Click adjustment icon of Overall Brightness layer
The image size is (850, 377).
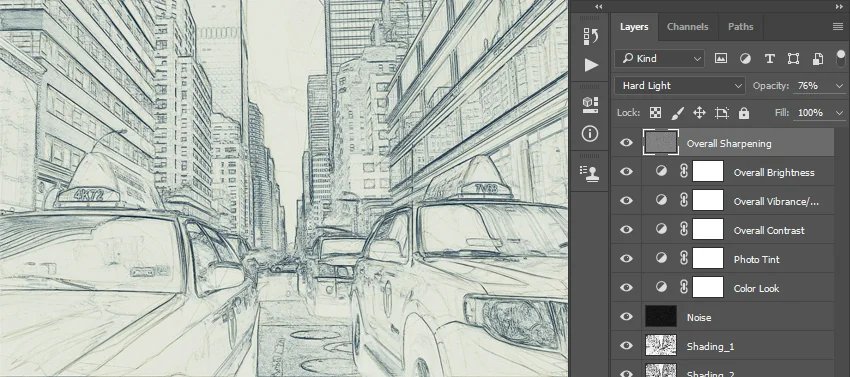coord(661,171)
